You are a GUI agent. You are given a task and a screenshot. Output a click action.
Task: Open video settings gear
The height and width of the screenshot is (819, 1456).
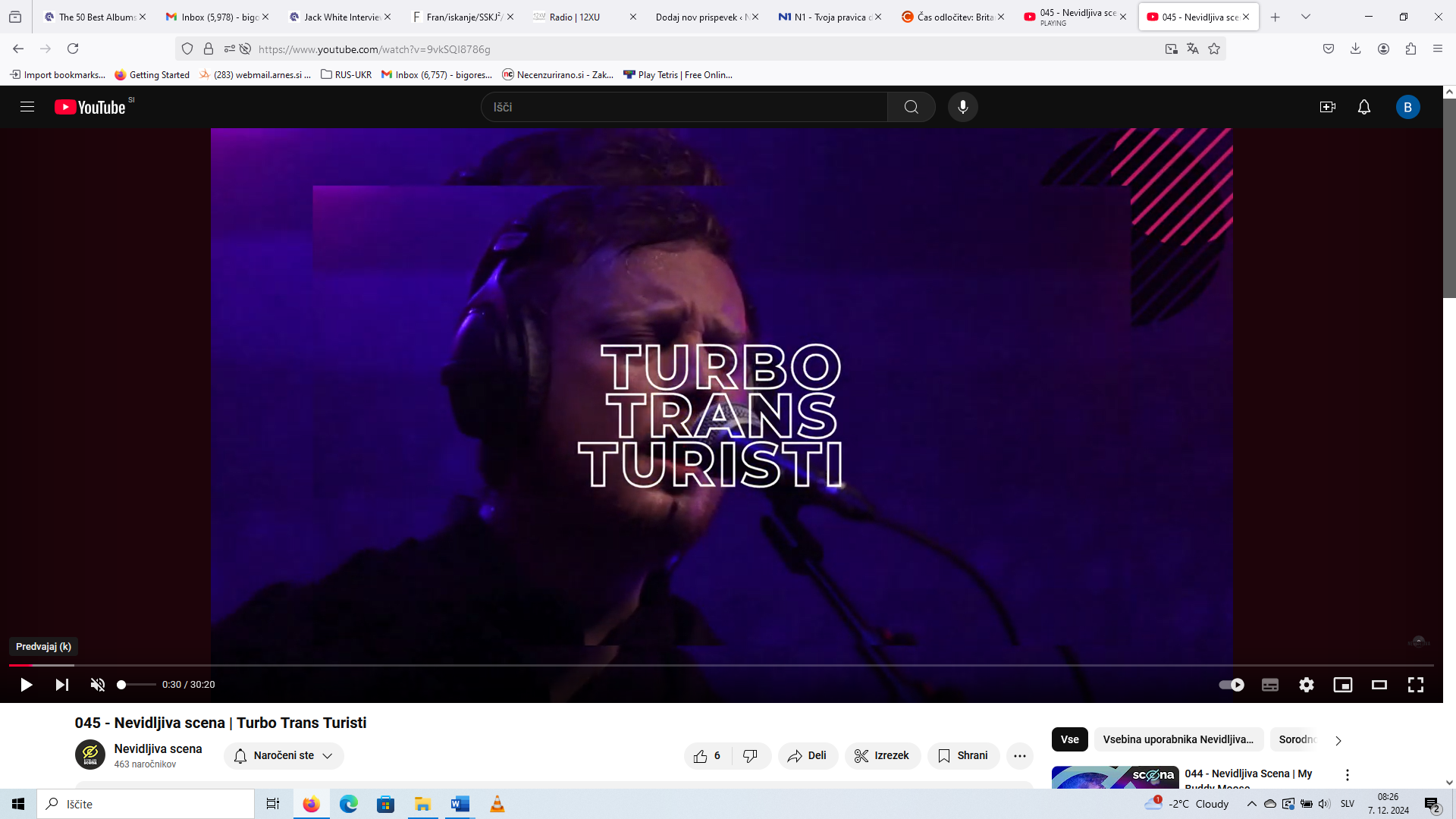(x=1306, y=685)
